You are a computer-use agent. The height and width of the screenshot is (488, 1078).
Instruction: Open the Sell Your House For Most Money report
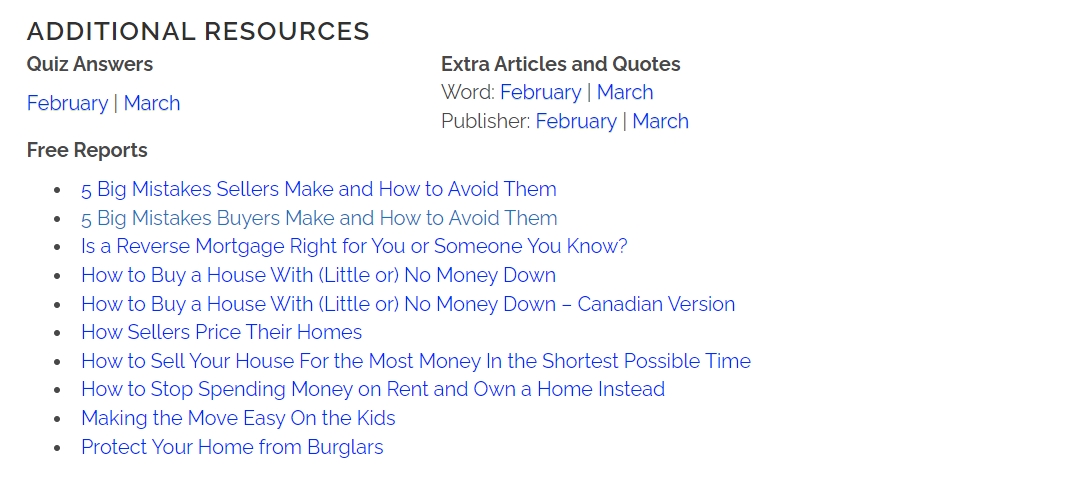pos(416,361)
